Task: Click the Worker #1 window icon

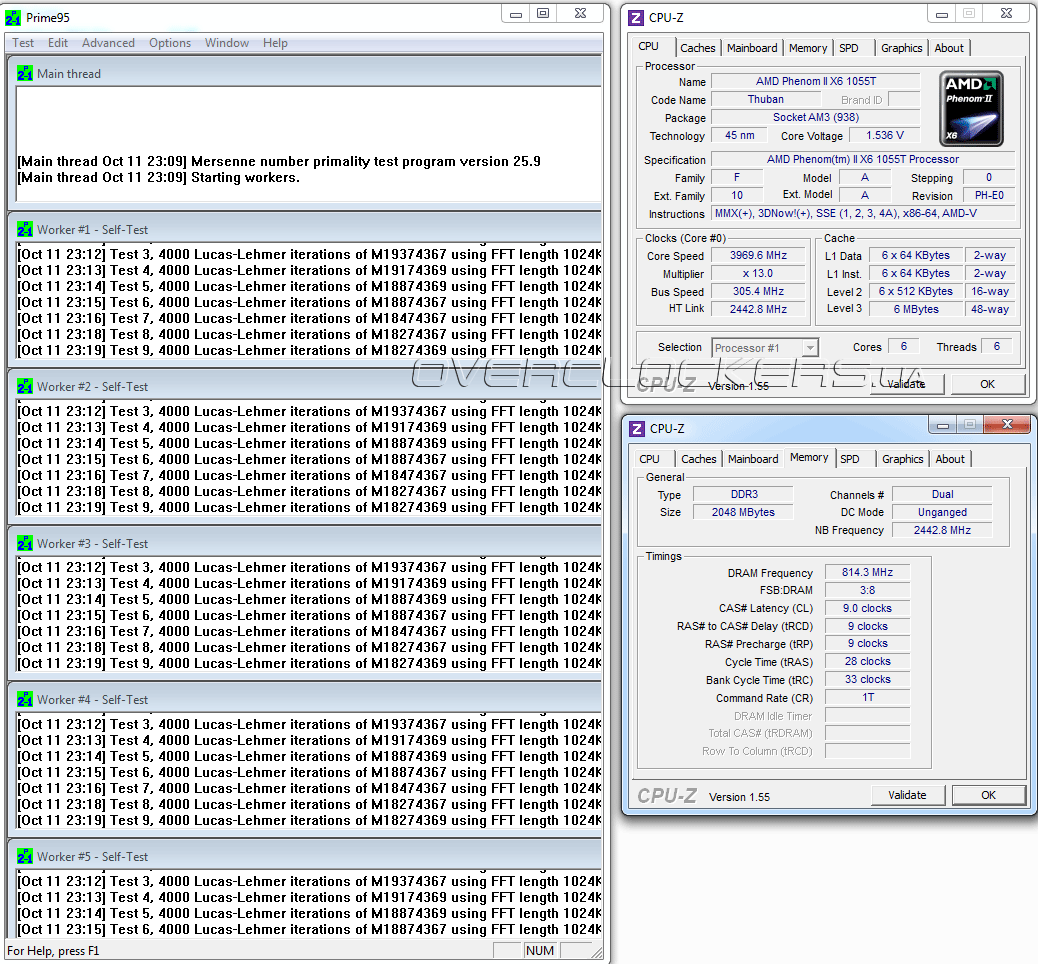Action: click(x=24, y=230)
